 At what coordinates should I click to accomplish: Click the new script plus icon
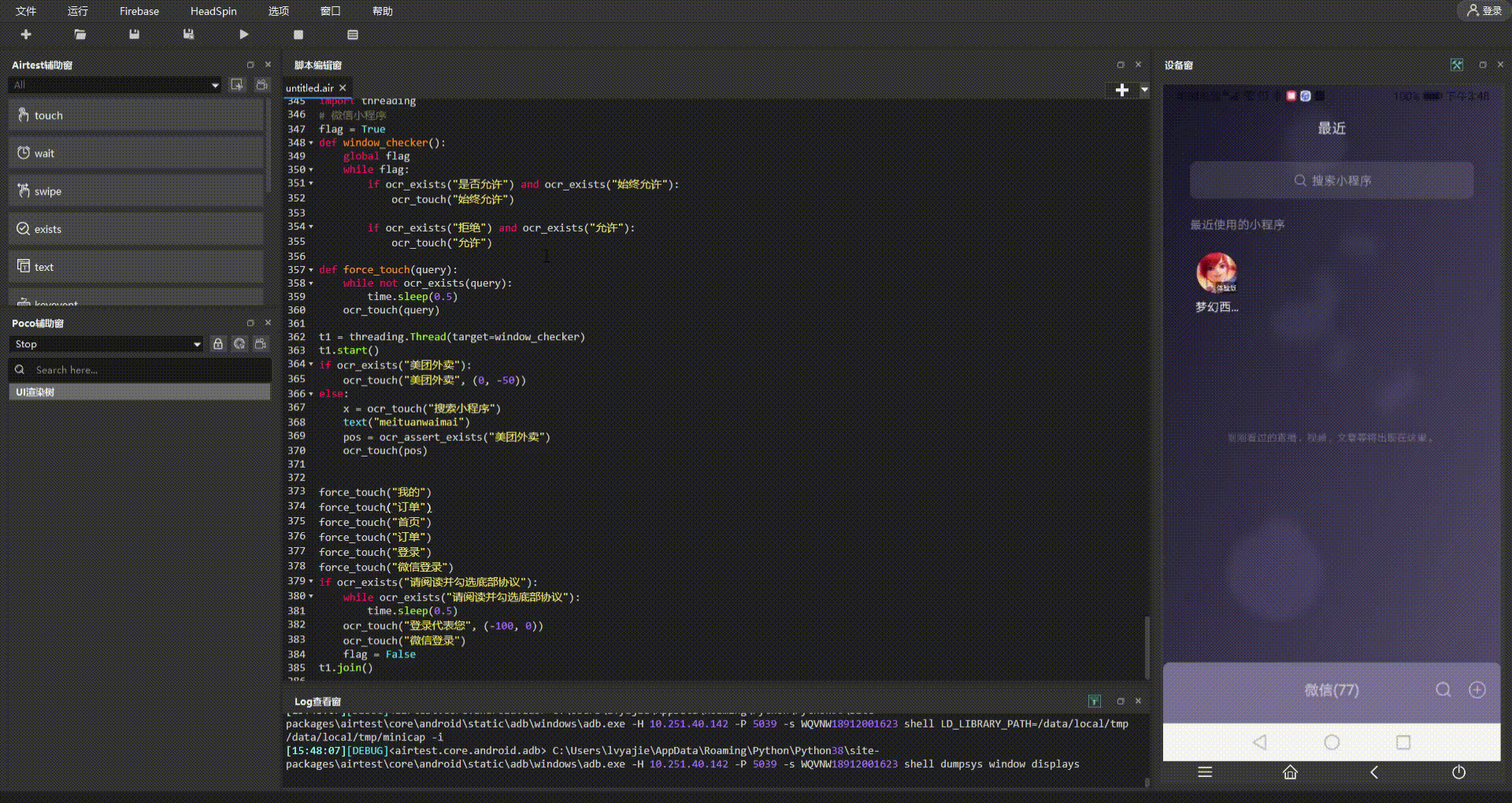26,35
